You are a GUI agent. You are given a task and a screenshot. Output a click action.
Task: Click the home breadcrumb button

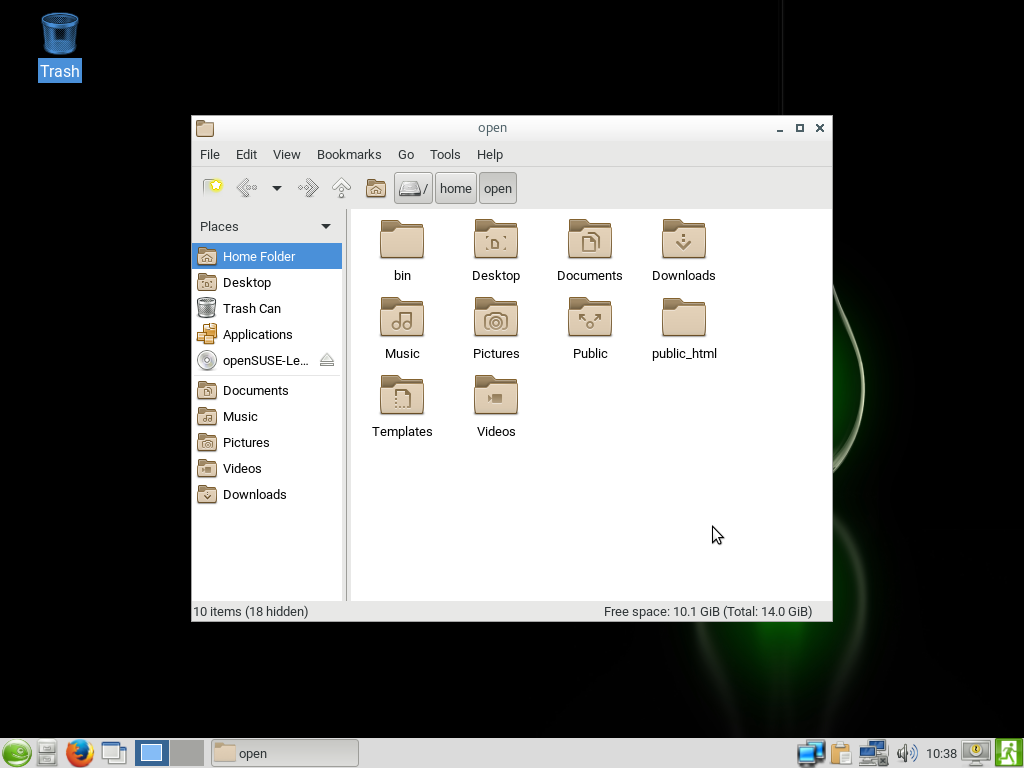point(456,188)
